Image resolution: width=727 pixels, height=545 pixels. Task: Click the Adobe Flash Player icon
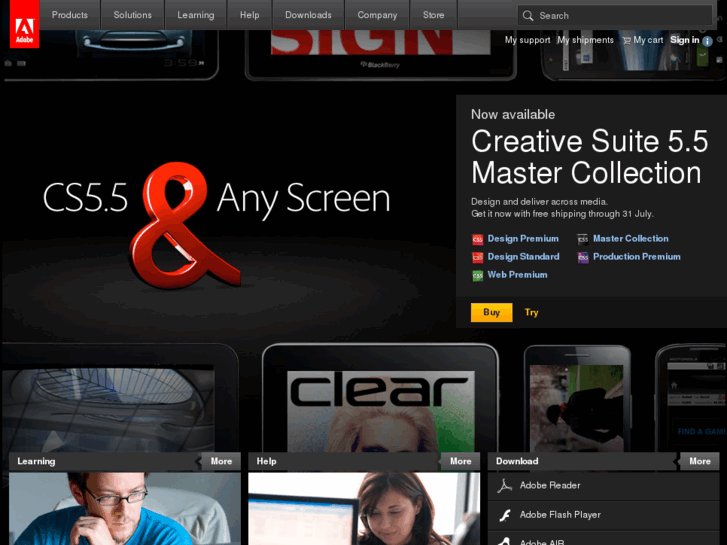tap(504, 515)
